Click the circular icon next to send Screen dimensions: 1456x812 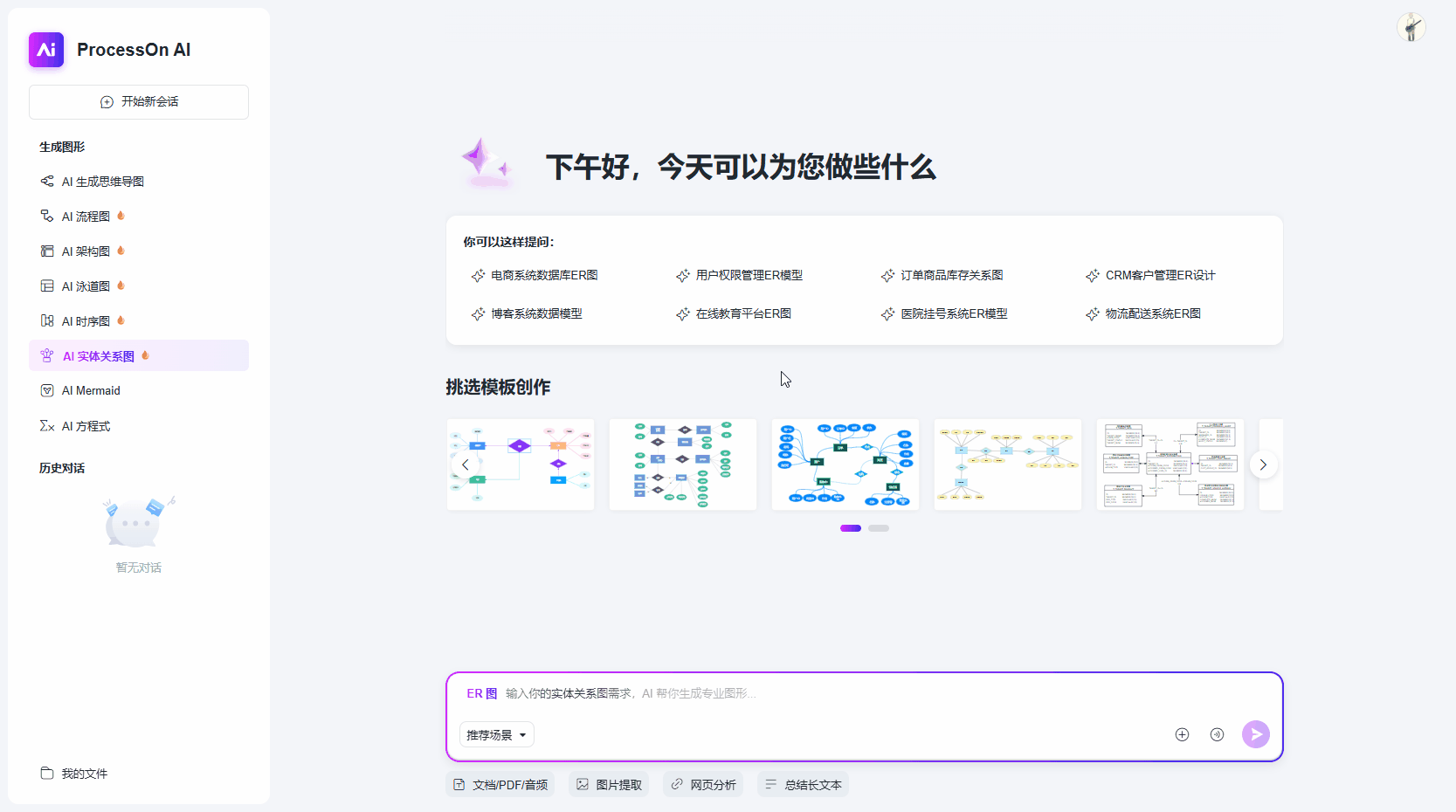click(1217, 734)
